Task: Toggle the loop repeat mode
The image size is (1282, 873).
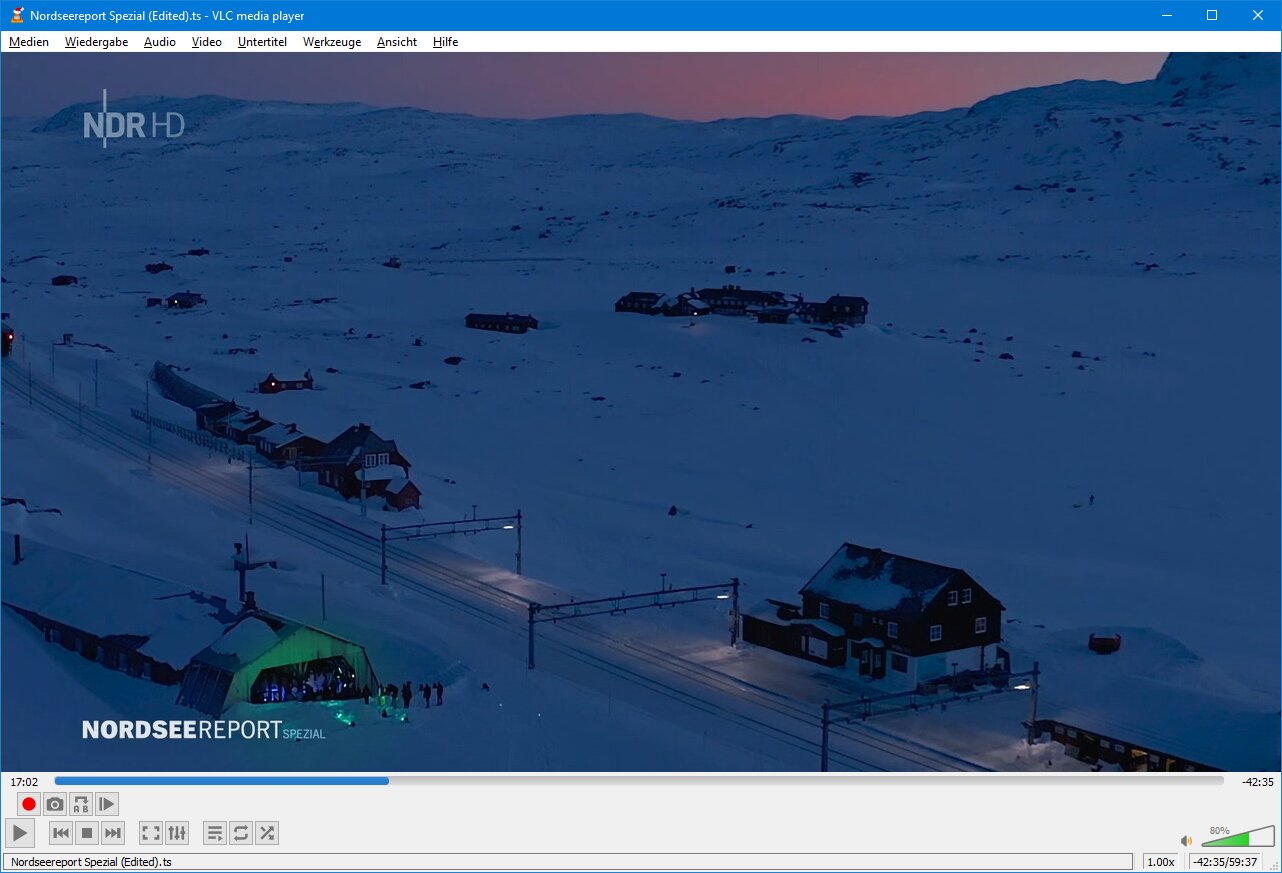Action: coord(241,833)
